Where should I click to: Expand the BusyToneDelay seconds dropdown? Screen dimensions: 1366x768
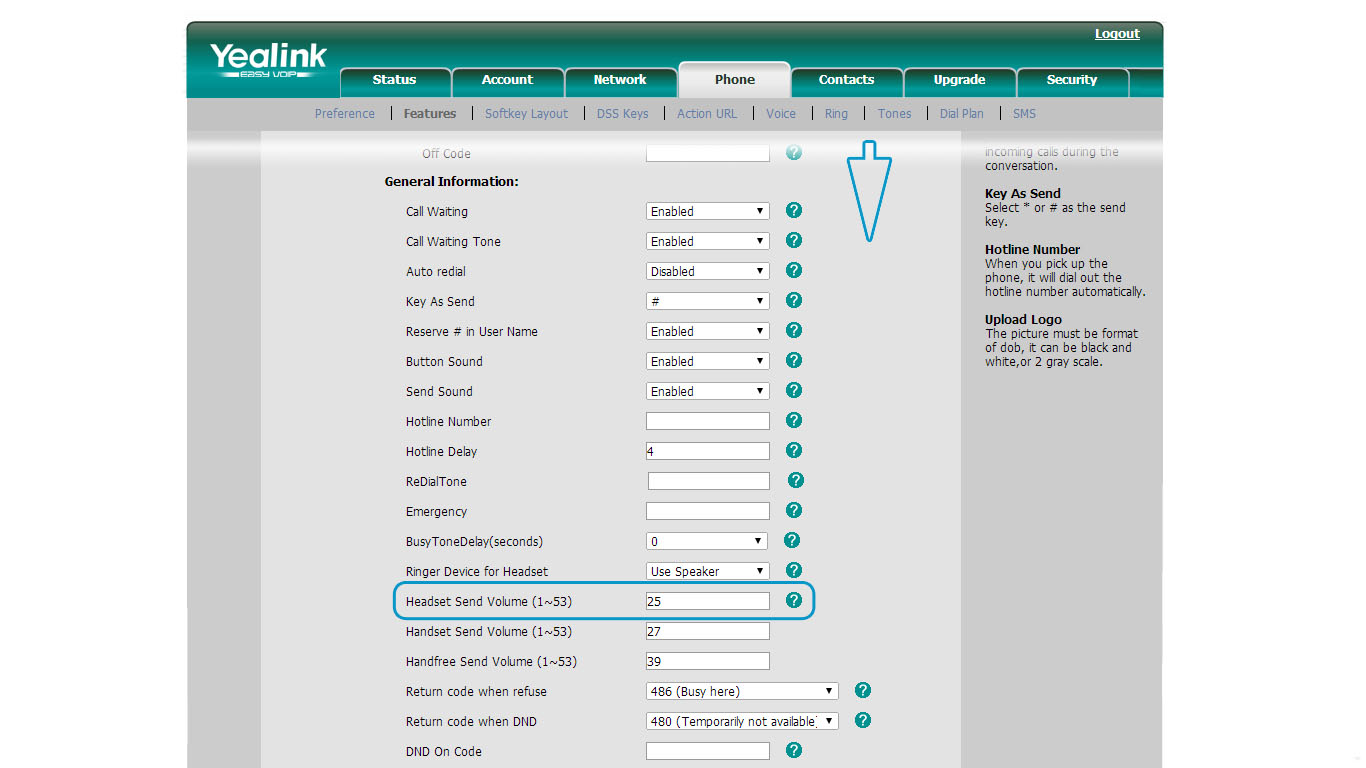706,541
